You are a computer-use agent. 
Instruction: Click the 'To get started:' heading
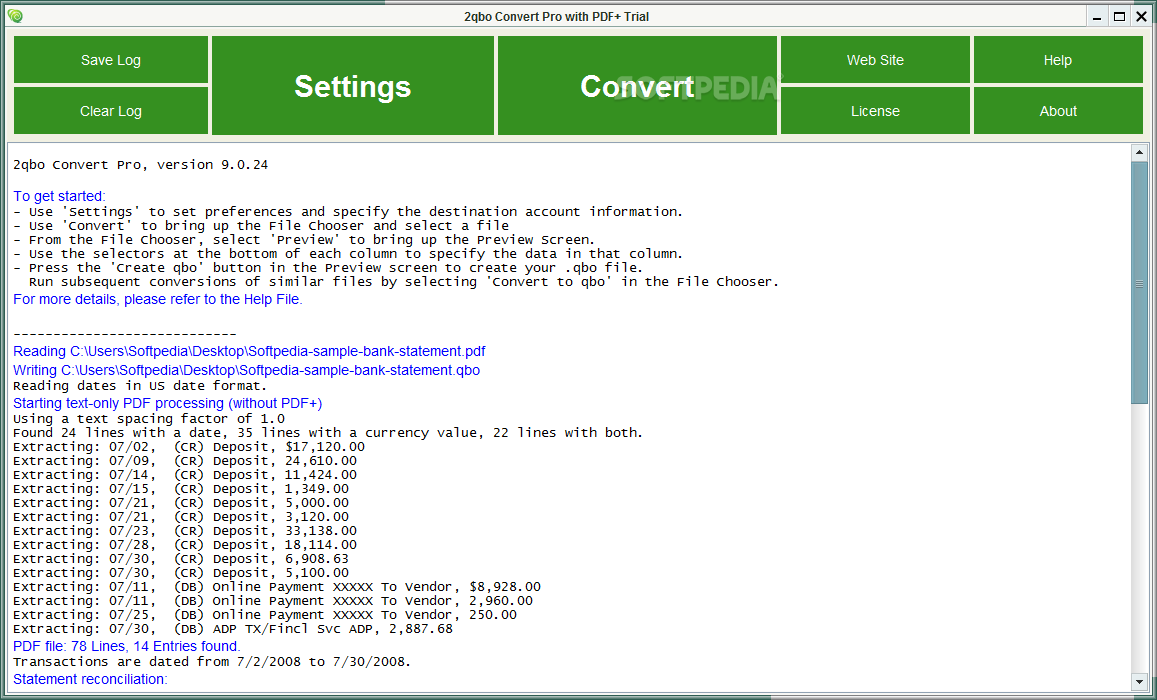[x=59, y=196]
